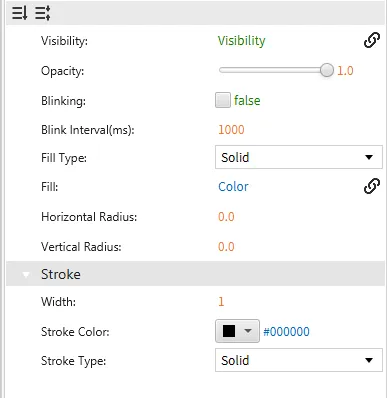The image size is (387, 398).
Task: Click the Opacity slider handle
Action: tap(327, 70)
